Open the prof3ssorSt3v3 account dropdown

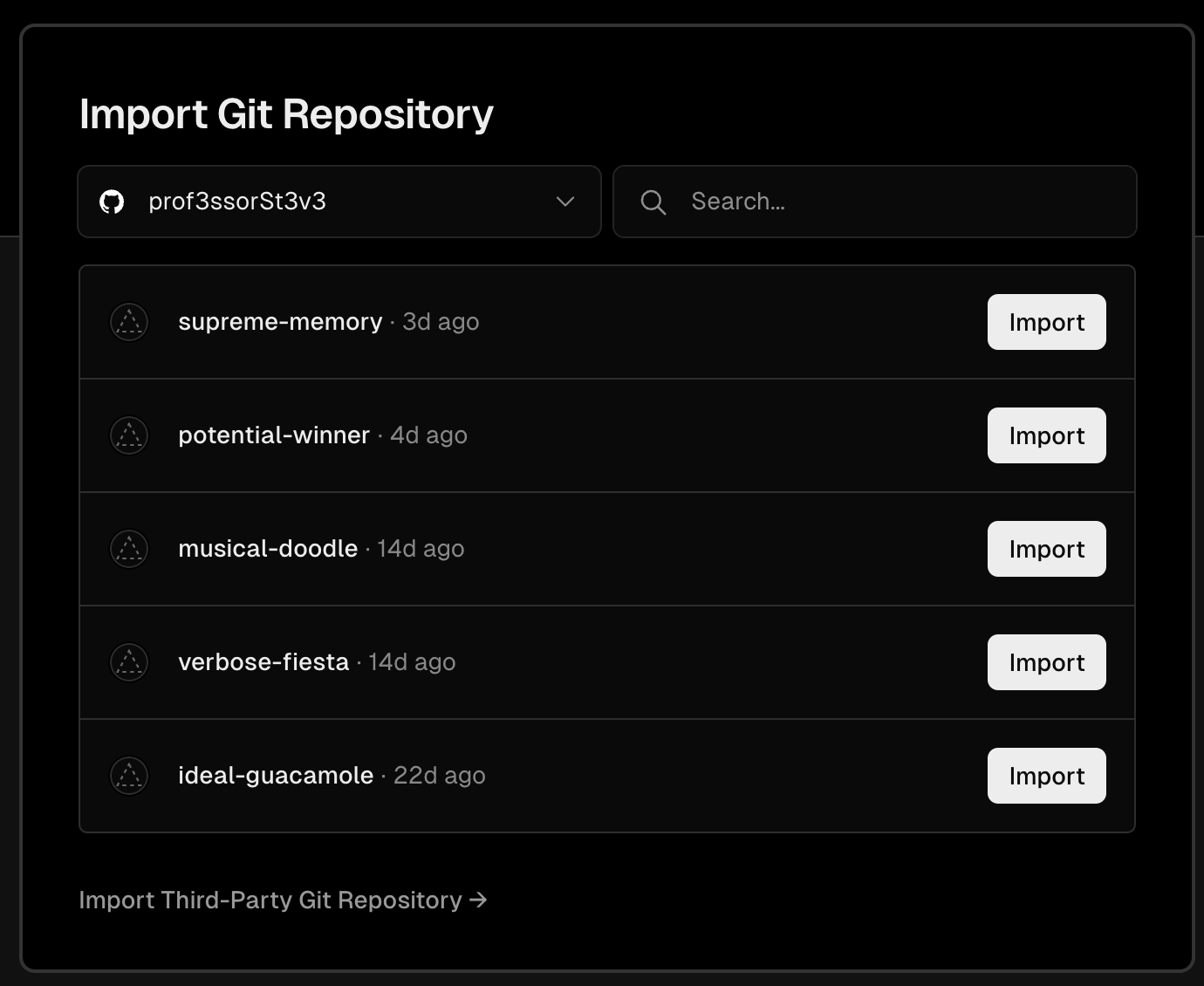(339, 202)
